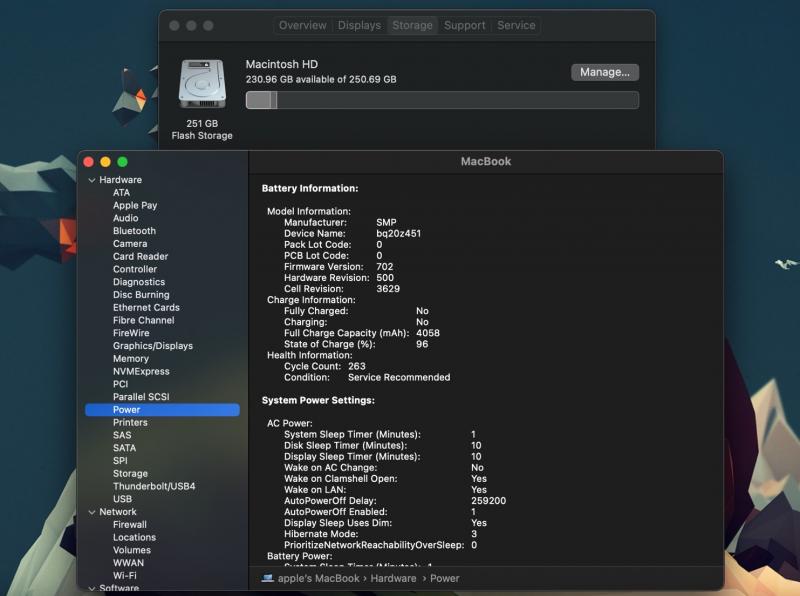Open Controller hardware entry
This screenshot has height=596, width=800.
[x=135, y=269]
